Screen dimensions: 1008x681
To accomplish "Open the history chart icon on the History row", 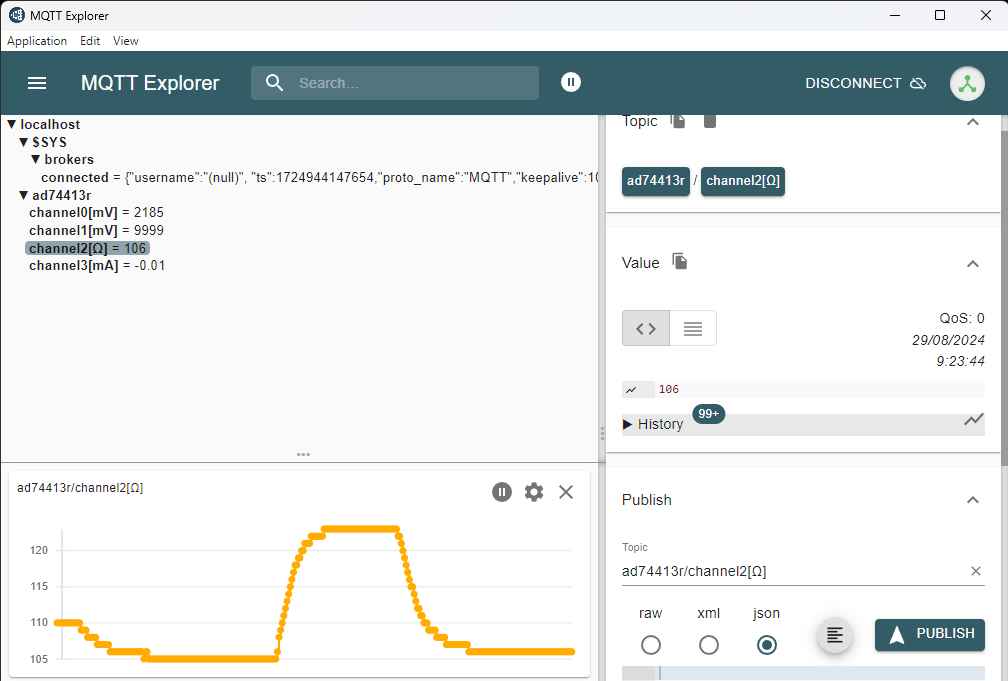I will [973, 420].
